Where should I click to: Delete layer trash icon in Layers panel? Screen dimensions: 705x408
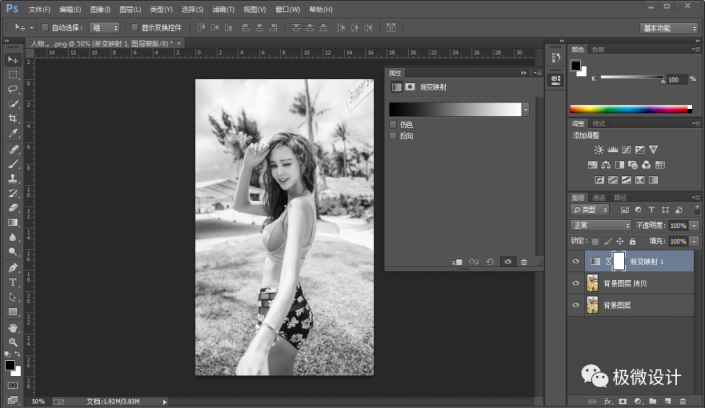[683, 401]
